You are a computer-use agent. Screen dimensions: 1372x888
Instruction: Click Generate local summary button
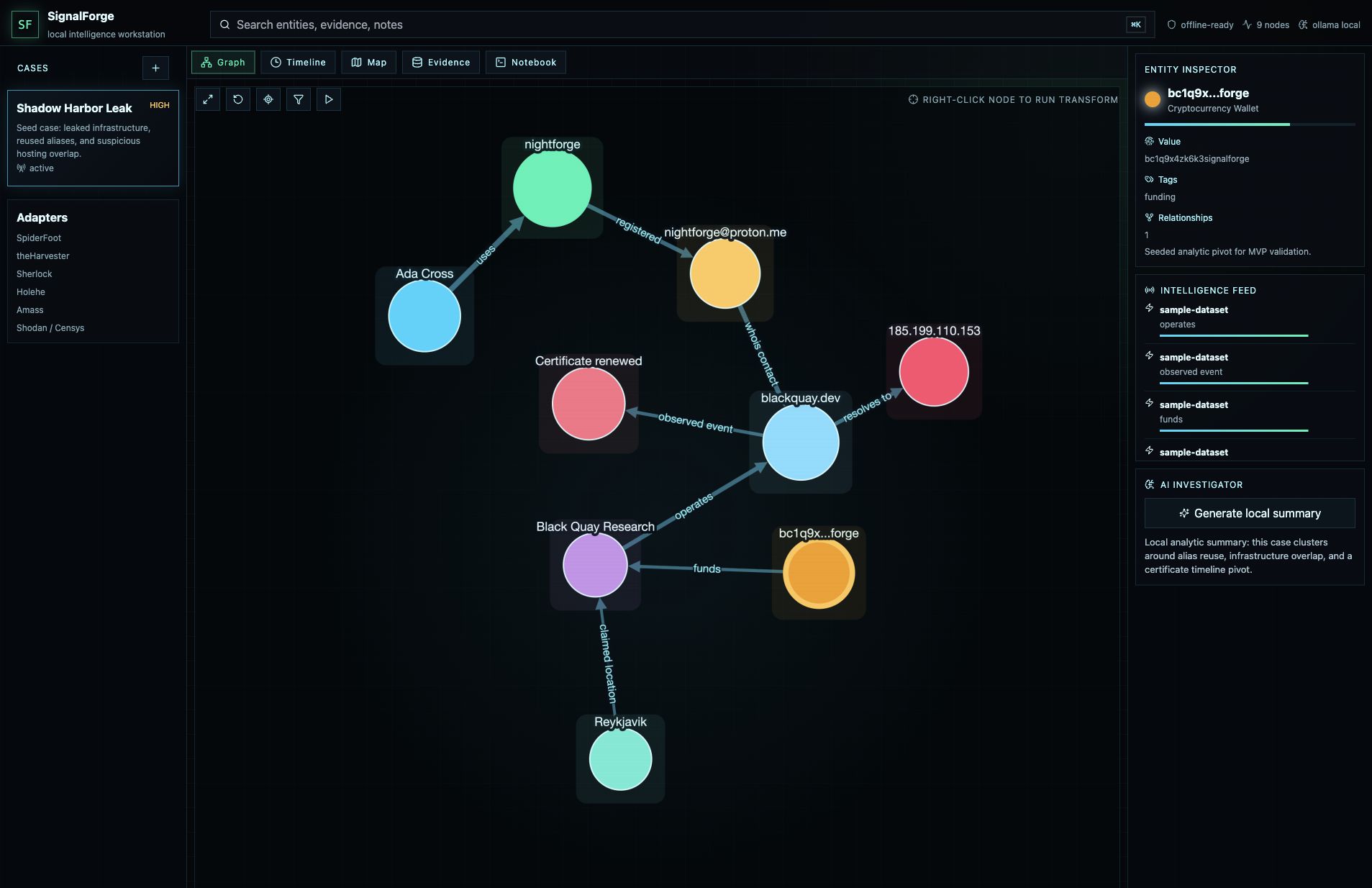1250,513
